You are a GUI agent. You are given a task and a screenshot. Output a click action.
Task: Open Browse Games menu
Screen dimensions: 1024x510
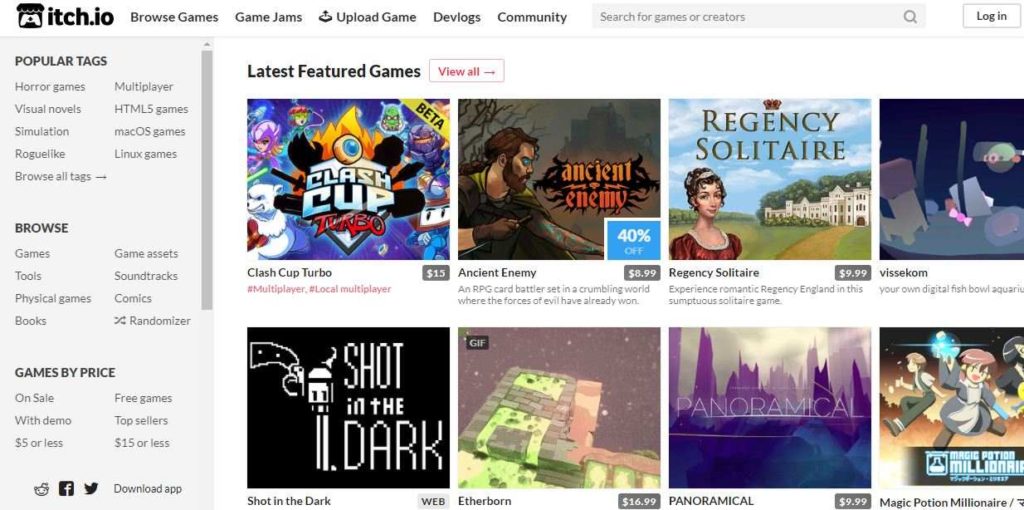coord(174,17)
